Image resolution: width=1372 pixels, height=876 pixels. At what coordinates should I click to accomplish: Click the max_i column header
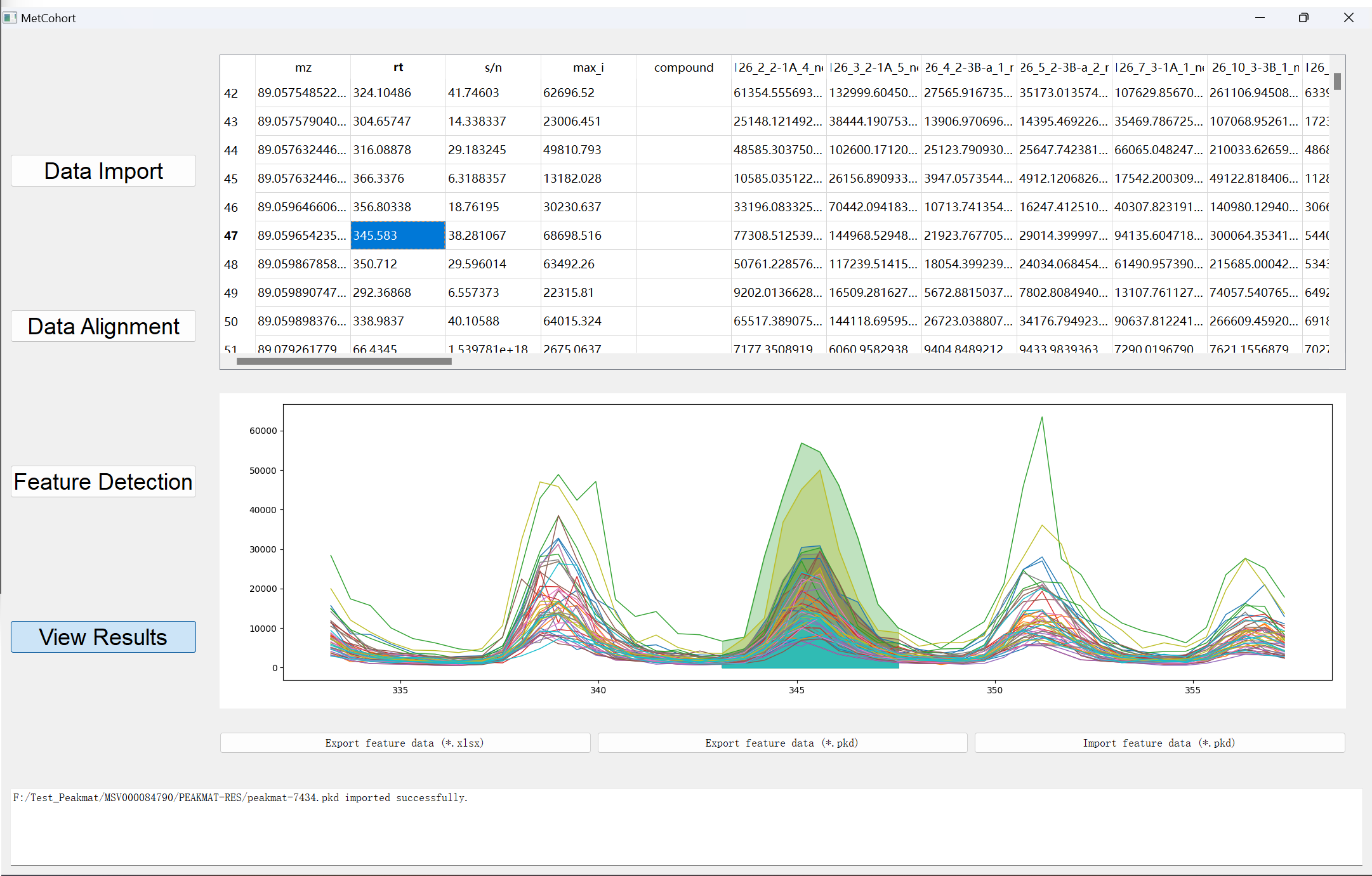[x=588, y=67]
